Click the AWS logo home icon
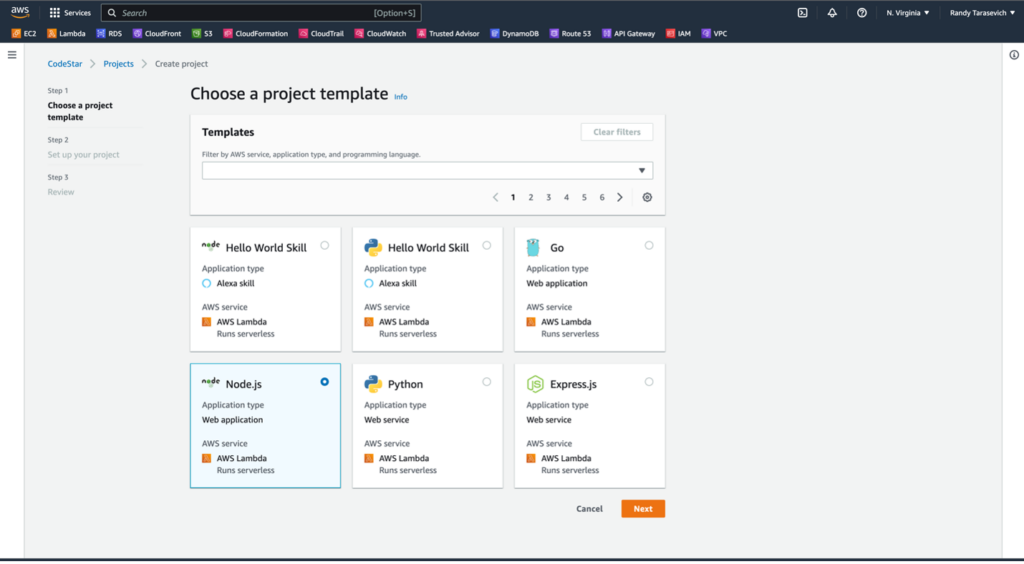Viewport: 1024px width, 564px height. pyautogui.click(x=20, y=12)
